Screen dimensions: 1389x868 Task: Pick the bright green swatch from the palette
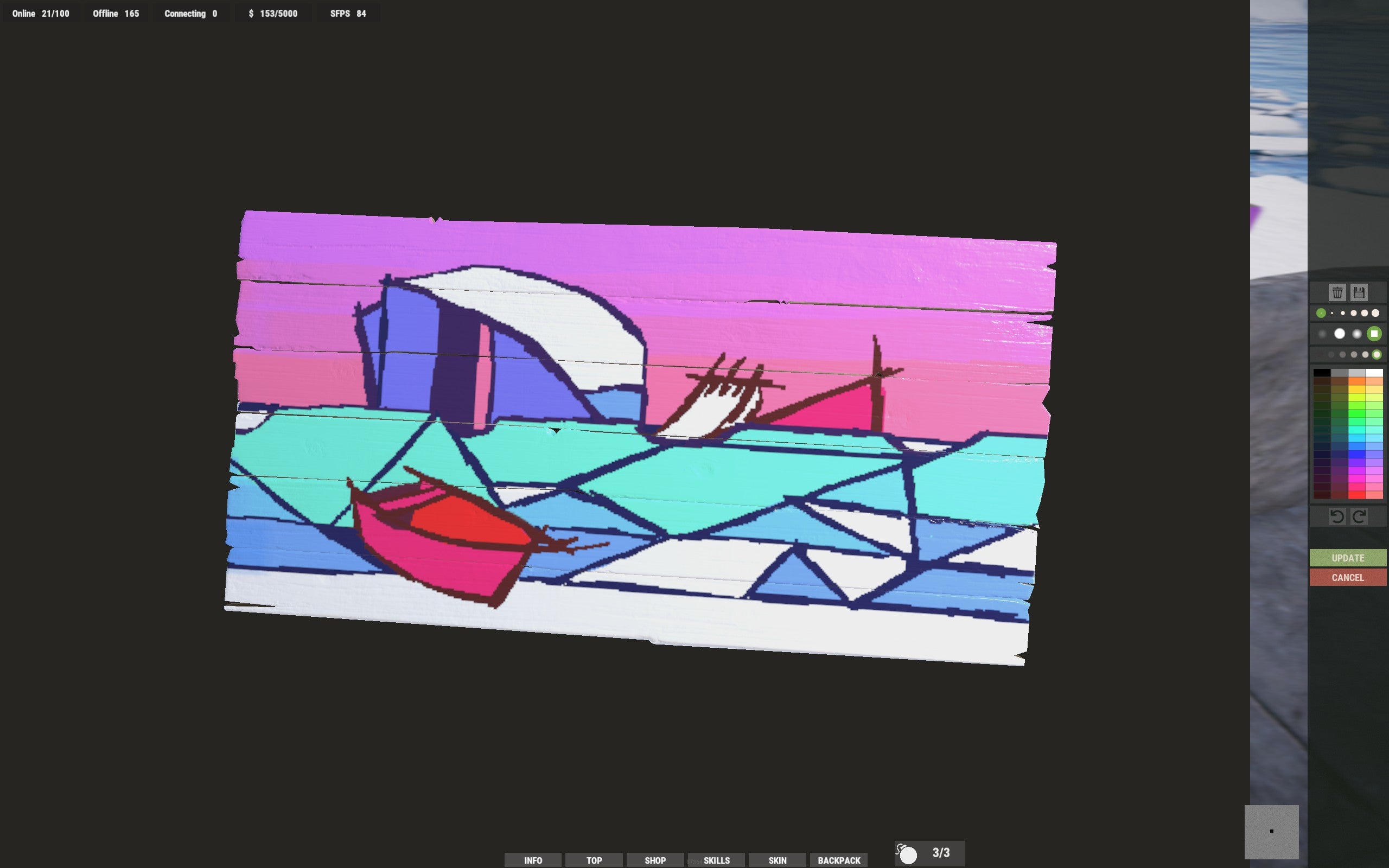[1358, 414]
